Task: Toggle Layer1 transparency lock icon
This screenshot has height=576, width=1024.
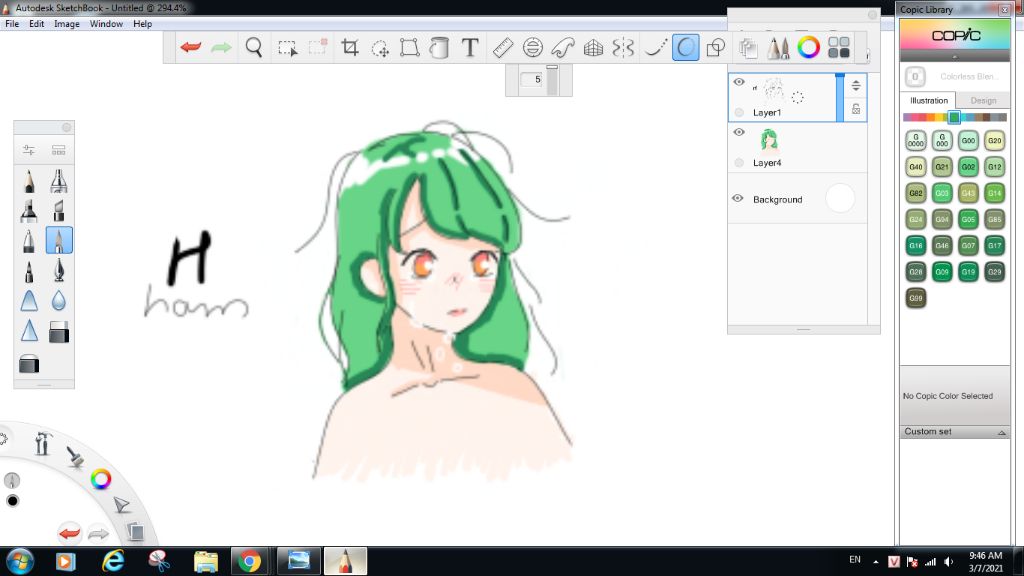Action: pos(856,109)
